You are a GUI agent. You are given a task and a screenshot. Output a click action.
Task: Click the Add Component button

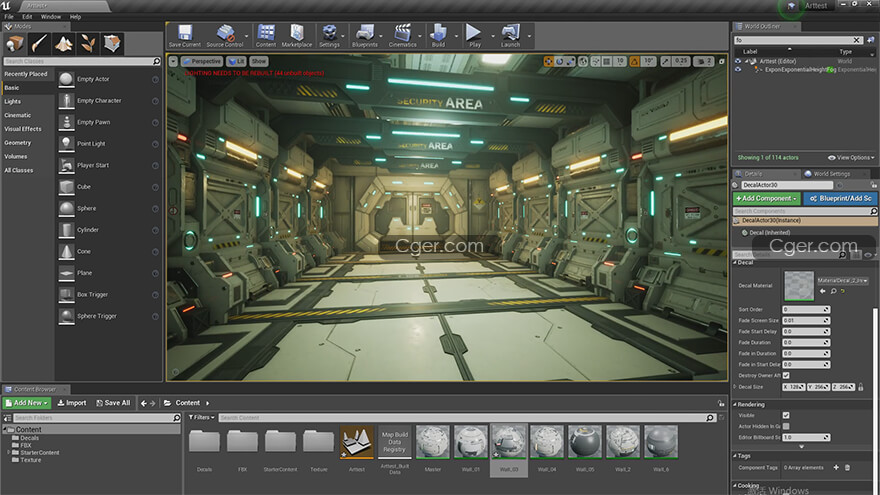[767, 198]
